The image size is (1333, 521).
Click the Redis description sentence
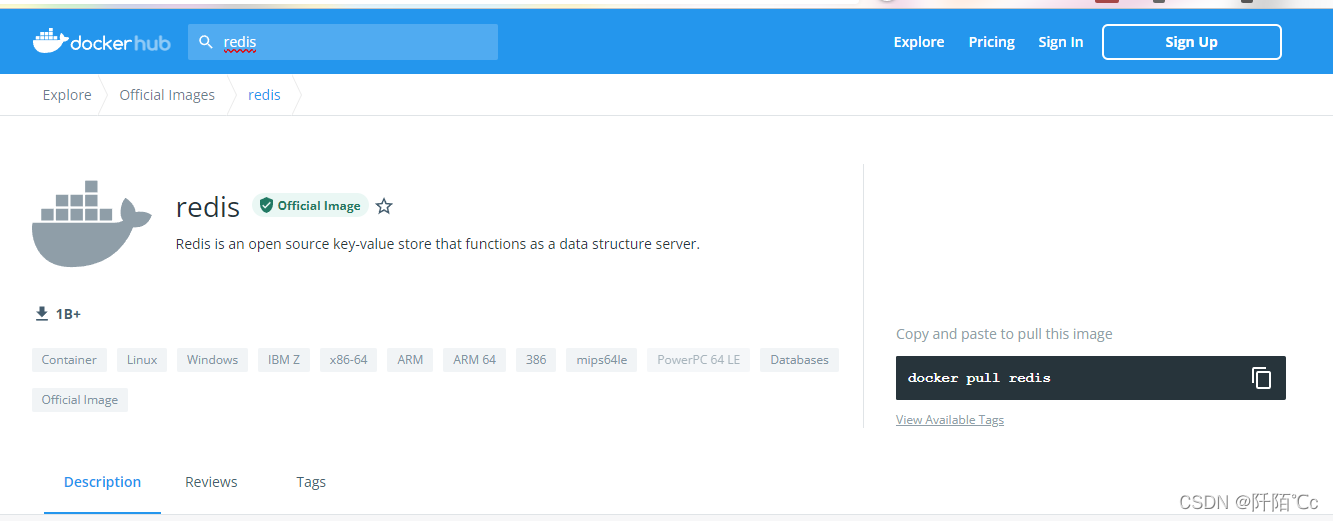coord(438,244)
